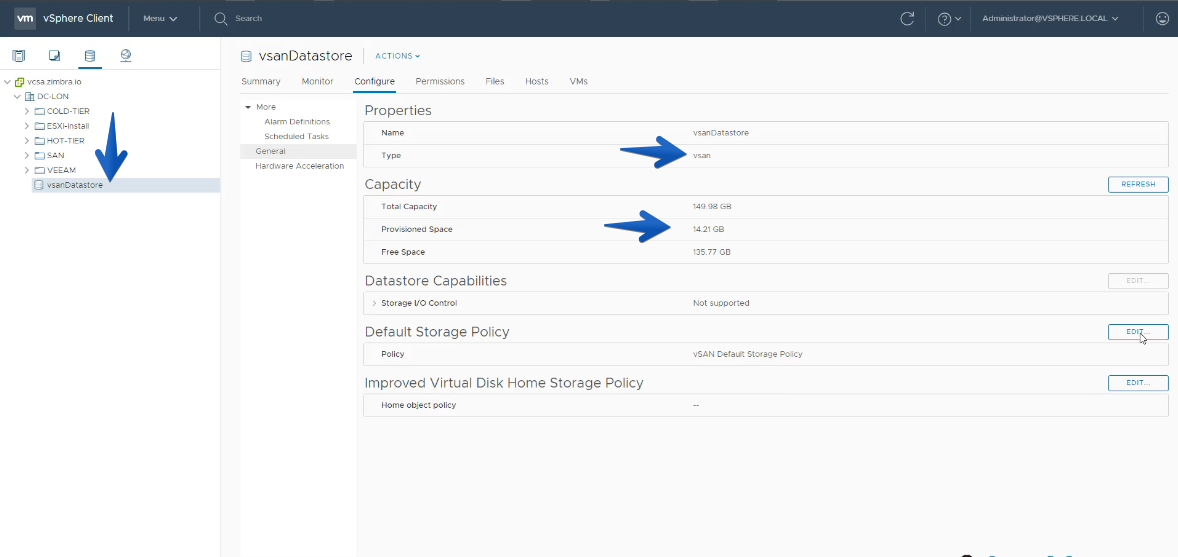The image size is (1178, 557).
Task: Click the DC-LON datacenter icon
Action: [x=30, y=97]
